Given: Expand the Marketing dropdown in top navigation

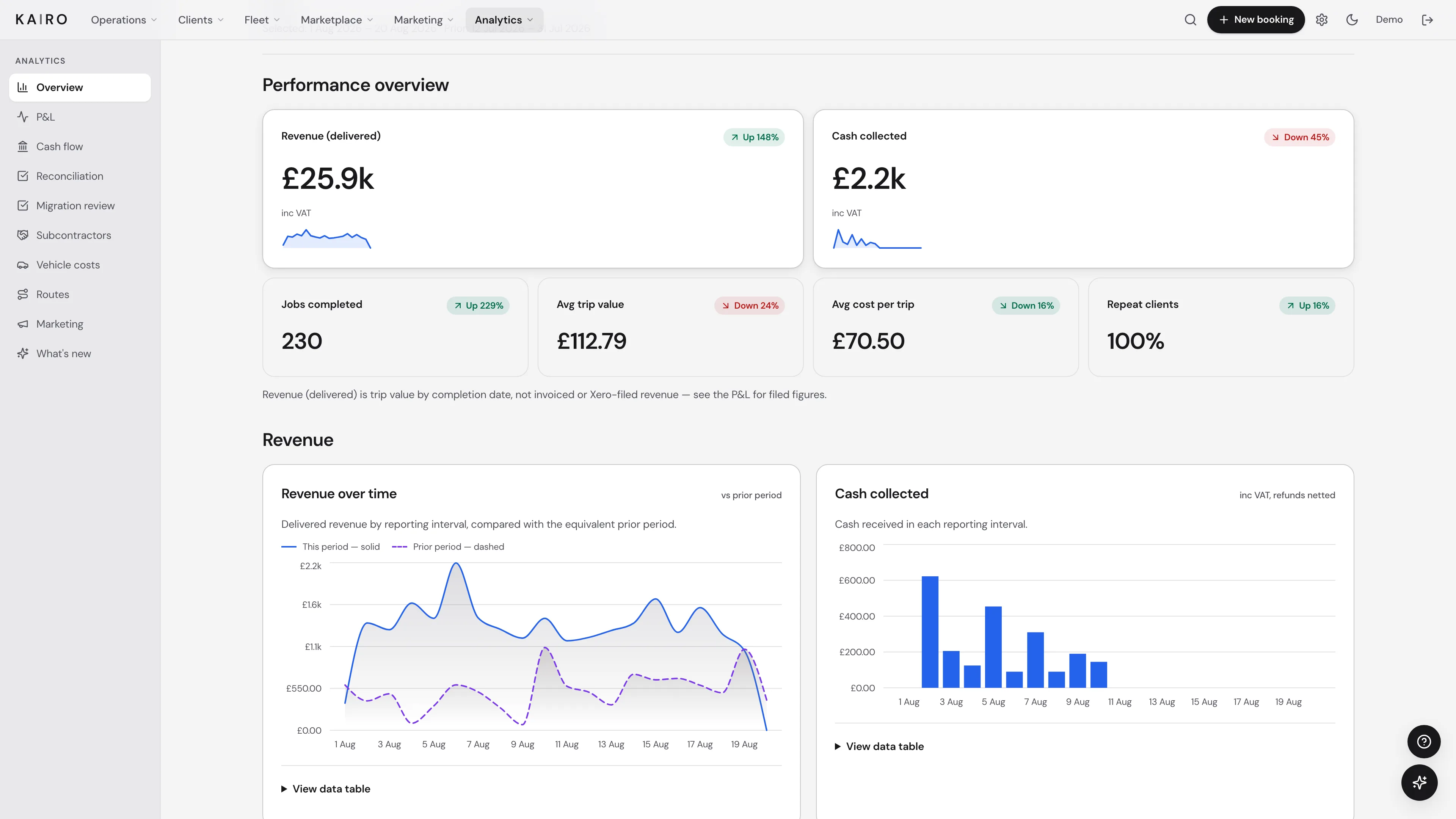Looking at the screenshot, I should [x=424, y=20].
